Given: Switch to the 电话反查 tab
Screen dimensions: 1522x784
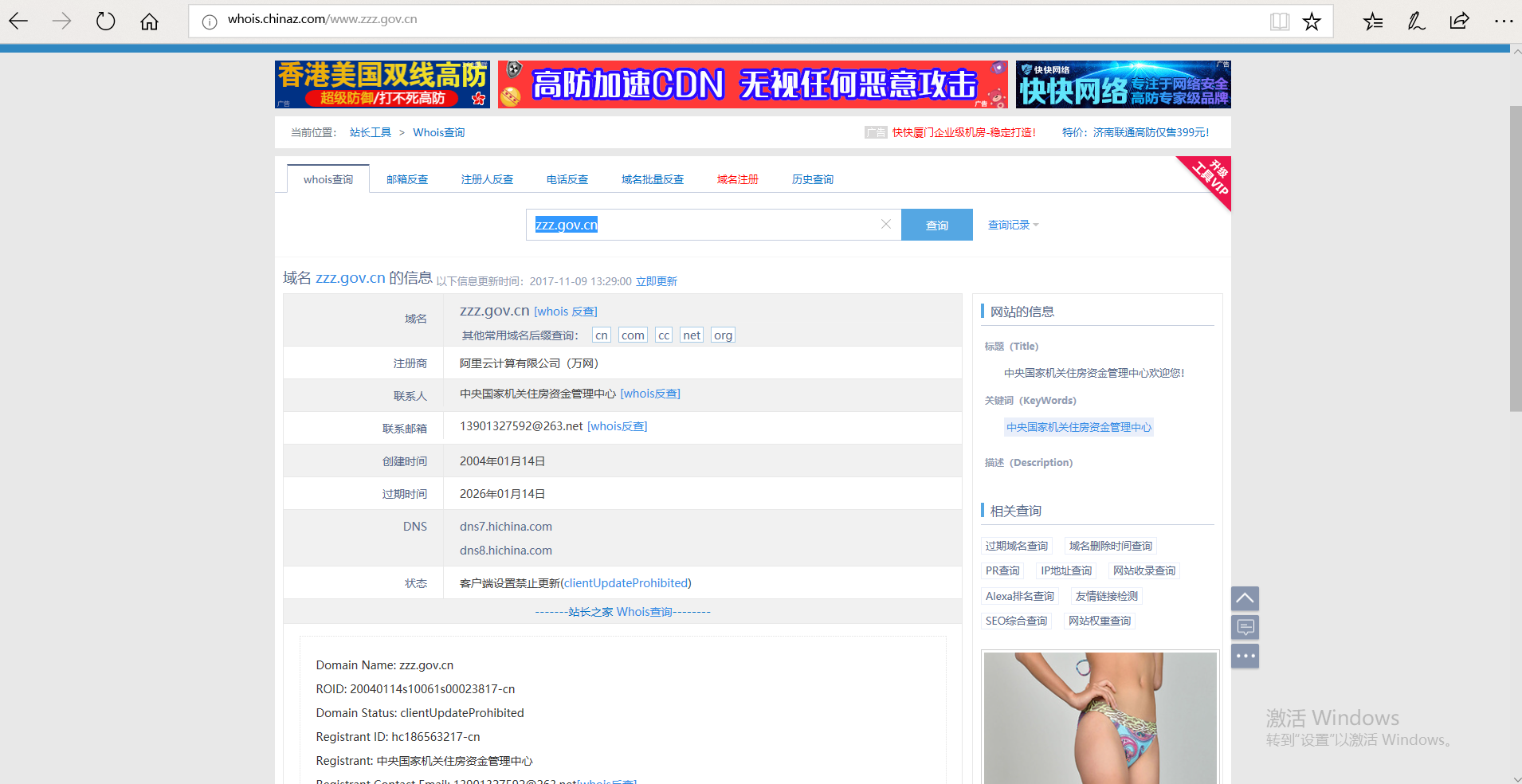Looking at the screenshot, I should coord(567,179).
